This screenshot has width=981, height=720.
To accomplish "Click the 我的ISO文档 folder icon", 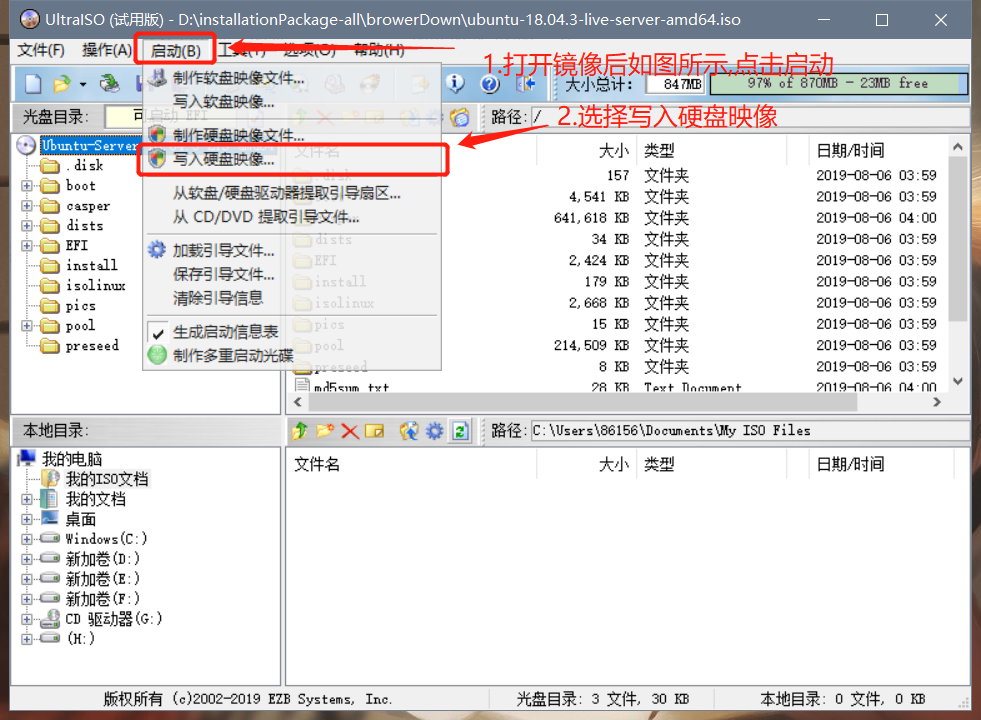I will (x=50, y=479).
